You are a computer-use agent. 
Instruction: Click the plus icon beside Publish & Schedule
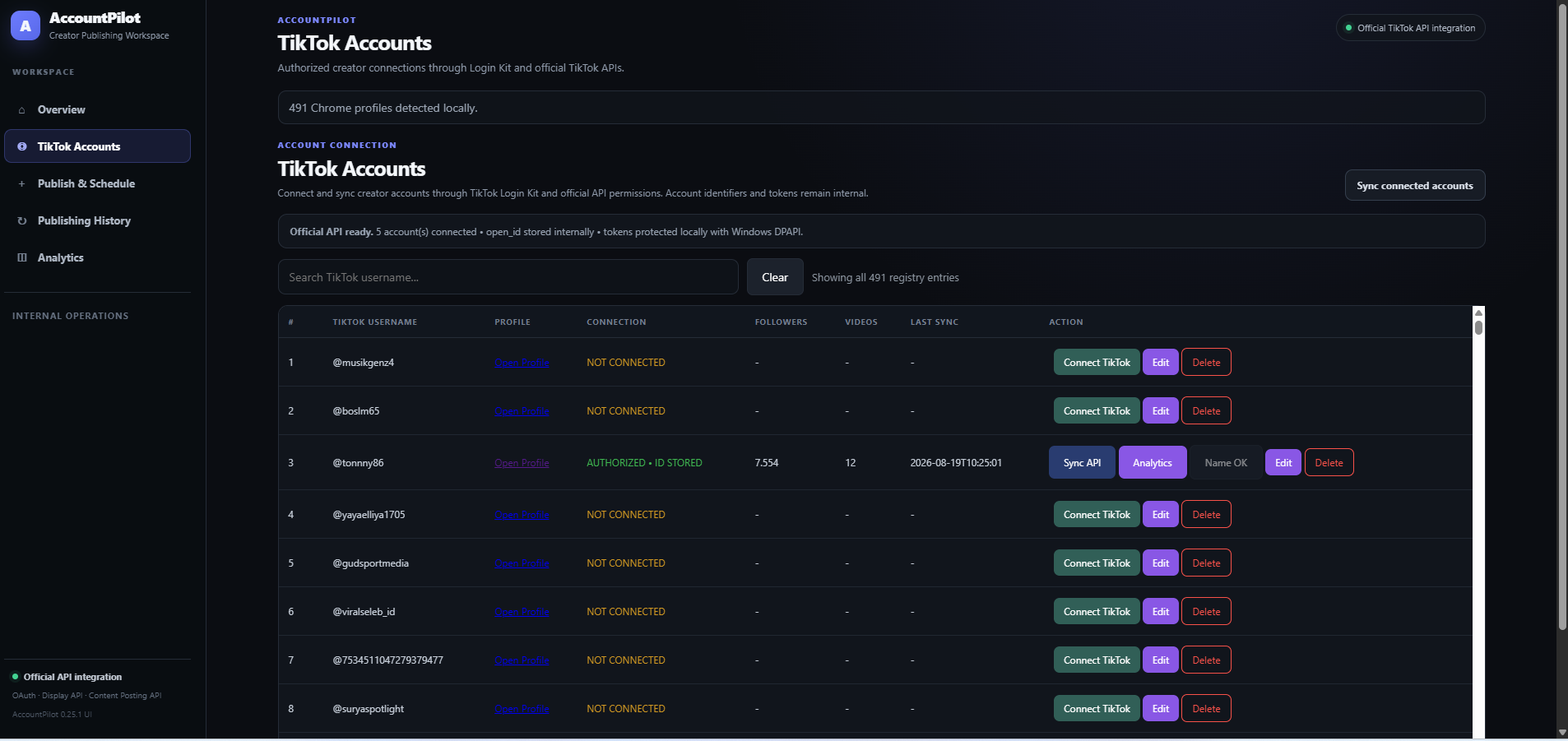coord(22,184)
